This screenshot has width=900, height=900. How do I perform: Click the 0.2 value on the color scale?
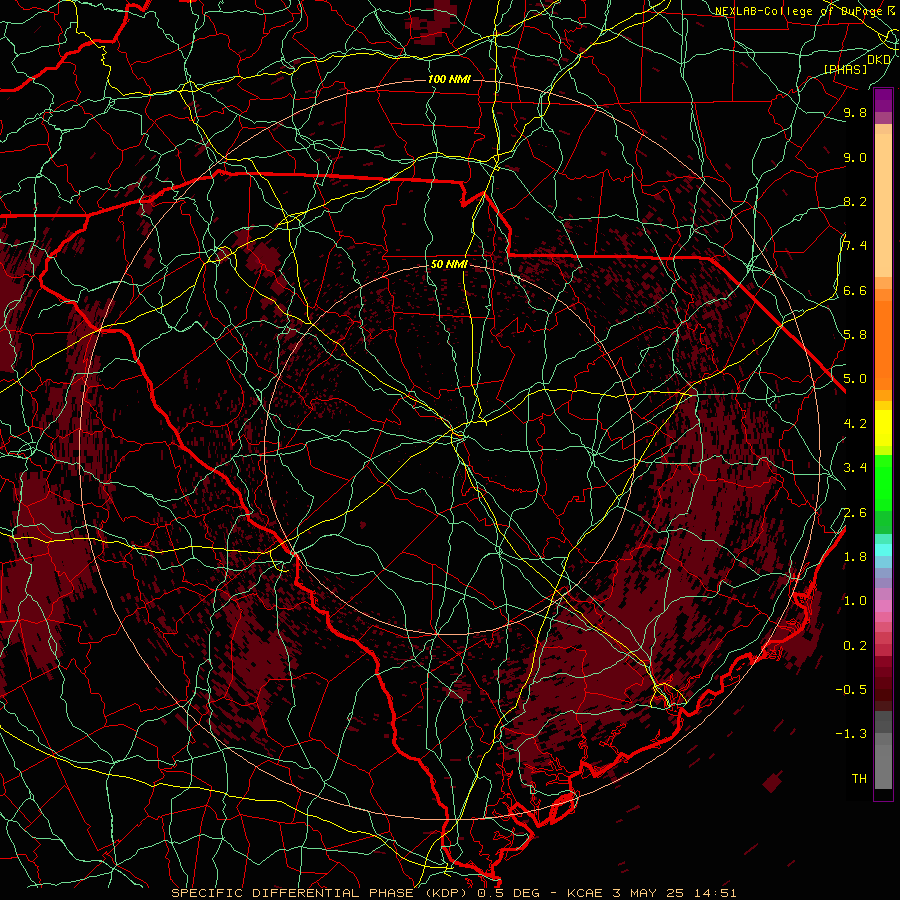(855, 646)
